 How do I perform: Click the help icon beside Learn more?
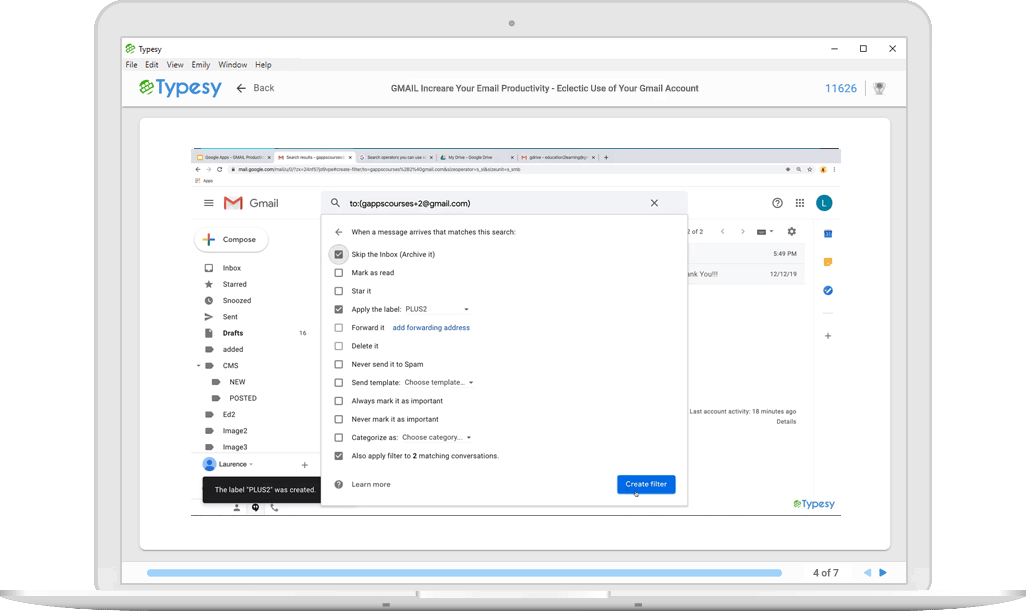[x=338, y=485]
